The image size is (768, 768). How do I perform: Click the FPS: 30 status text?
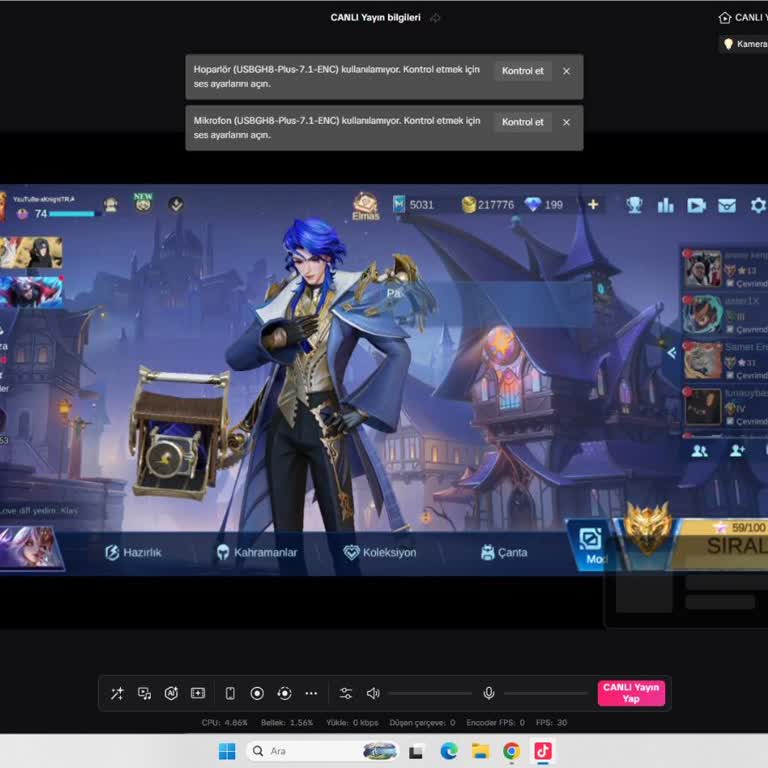pyautogui.click(x=551, y=722)
